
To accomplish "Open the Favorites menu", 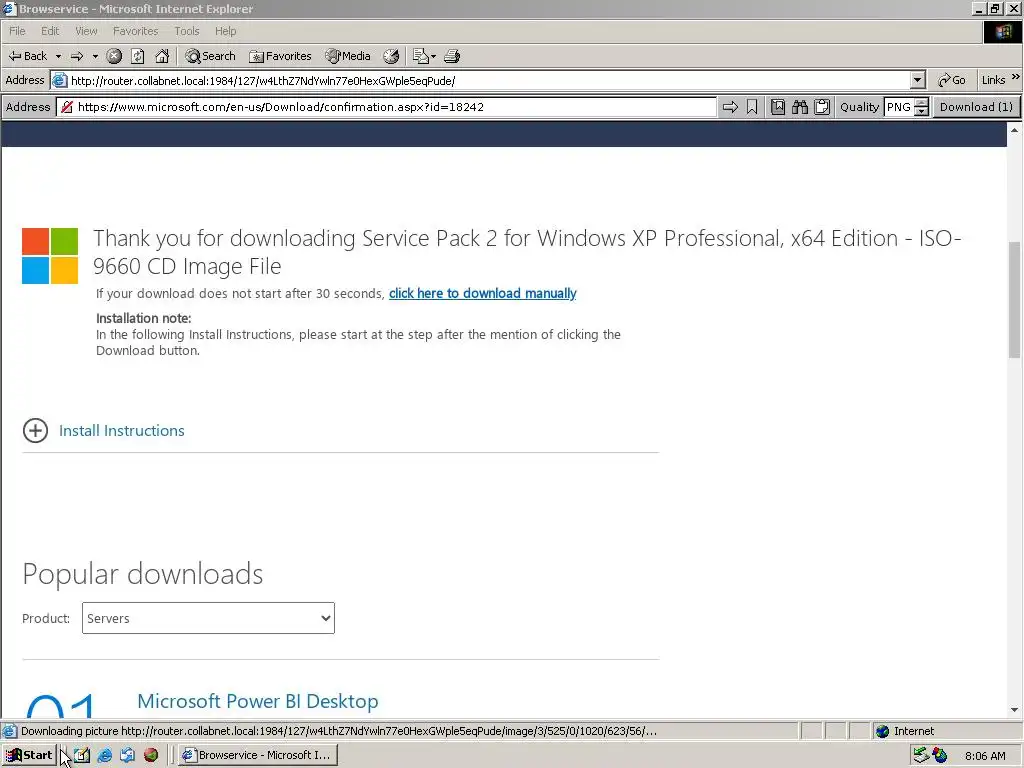I will pyautogui.click(x=135, y=31).
